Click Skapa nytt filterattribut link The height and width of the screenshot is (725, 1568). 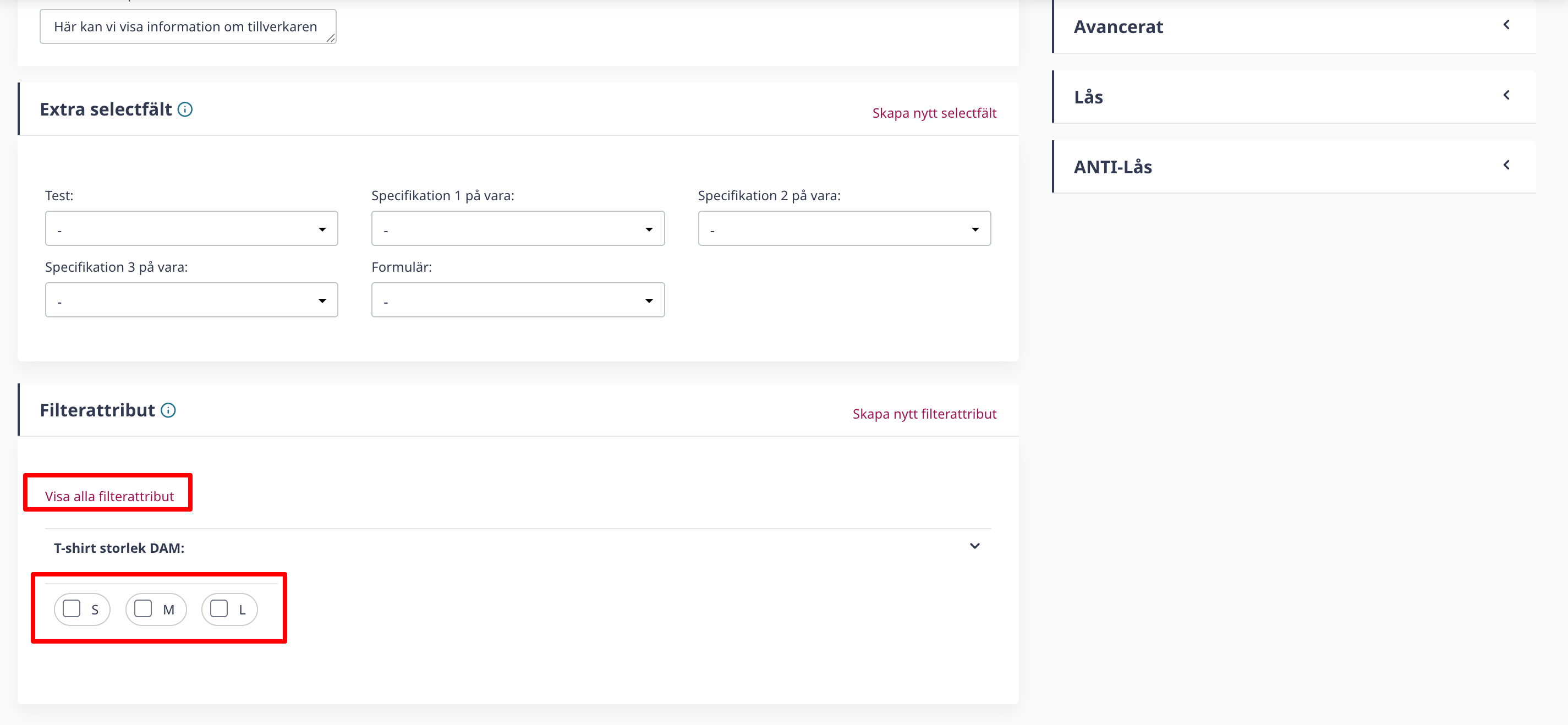coord(924,414)
